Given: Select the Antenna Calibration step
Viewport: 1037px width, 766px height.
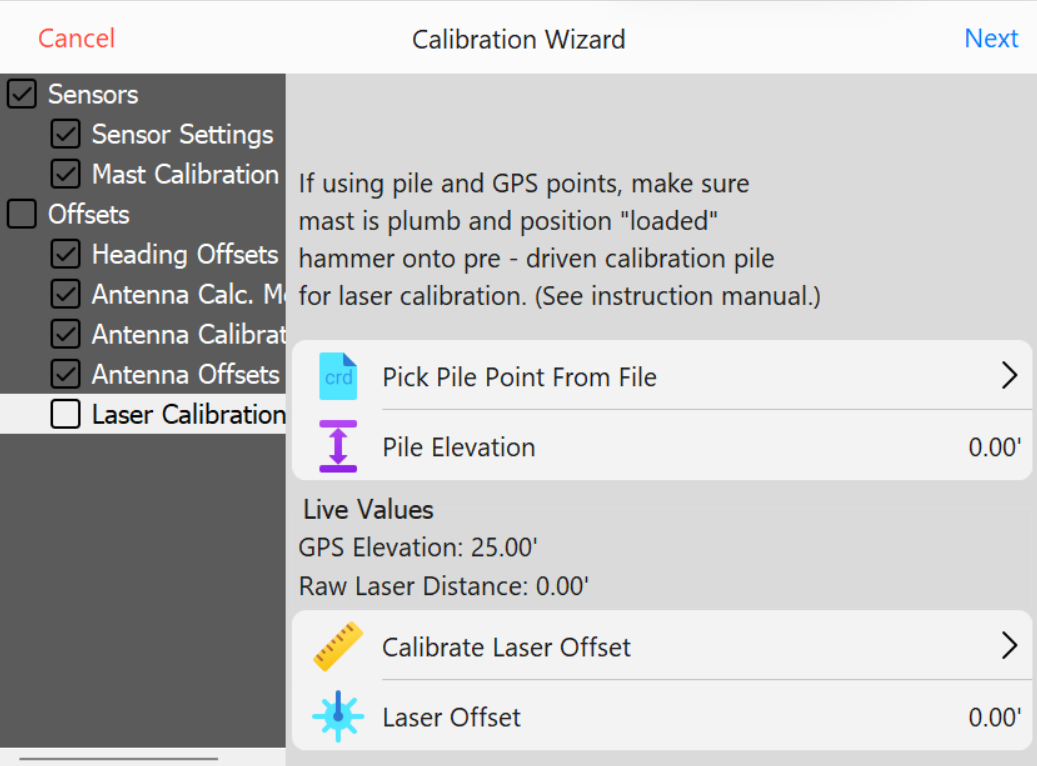Looking at the screenshot, I should click(x=188, y=334).
